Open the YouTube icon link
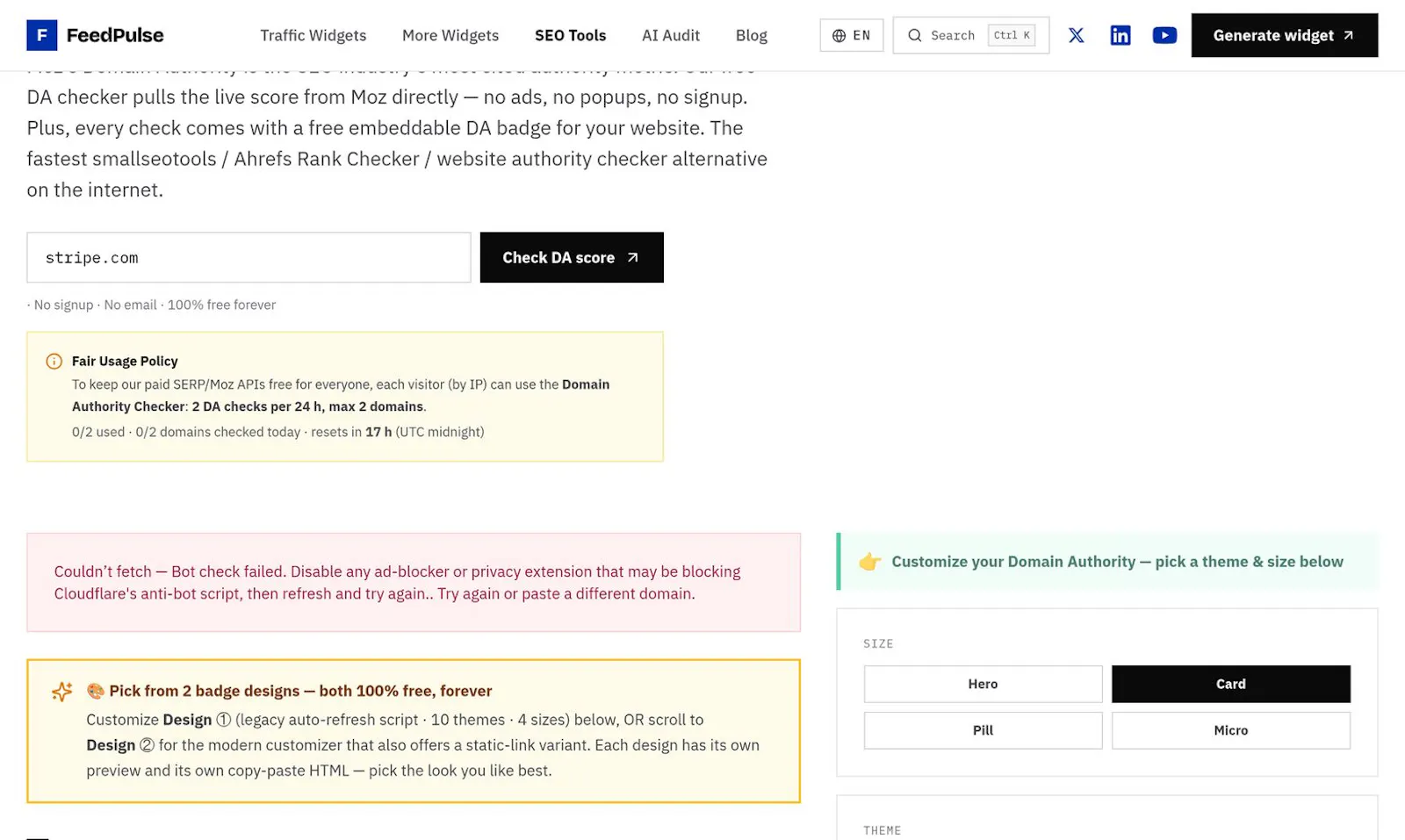This screenshot has width=1405, height=840. pos(1164,35)
